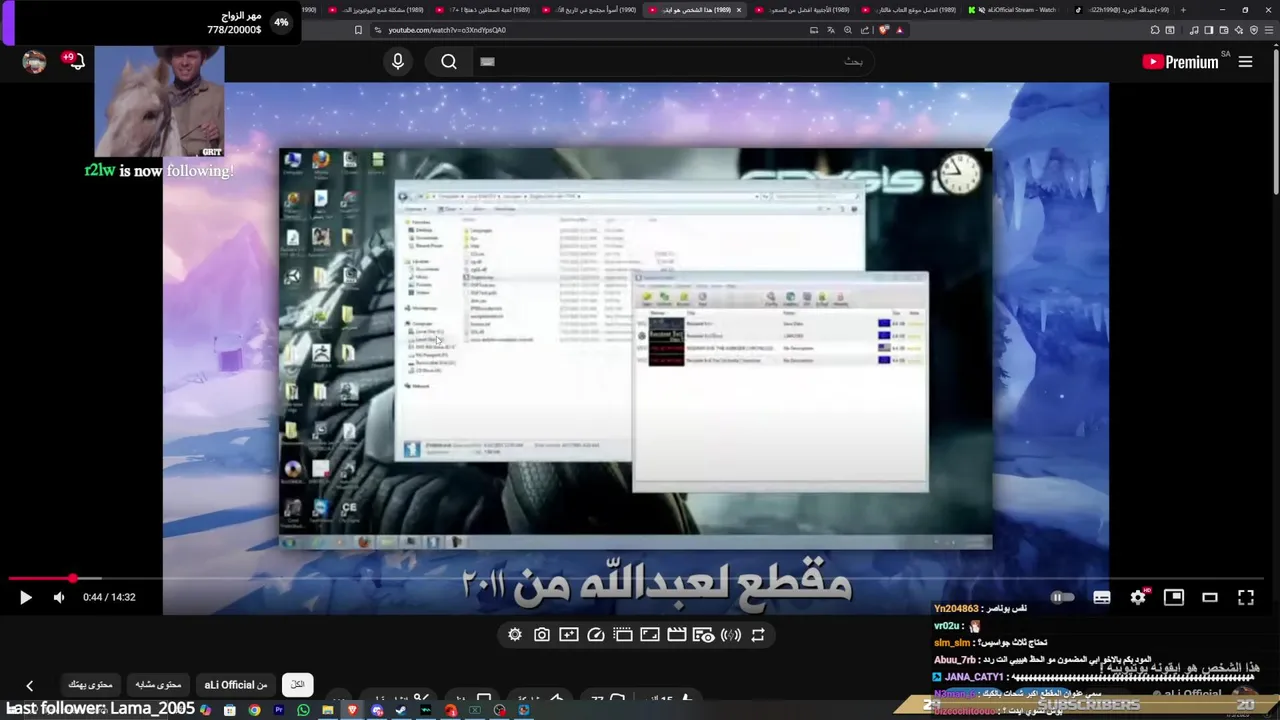Toggle the autoplay switch
The width and height of the screenshot is (1280, 720).
click(1062, 598)
